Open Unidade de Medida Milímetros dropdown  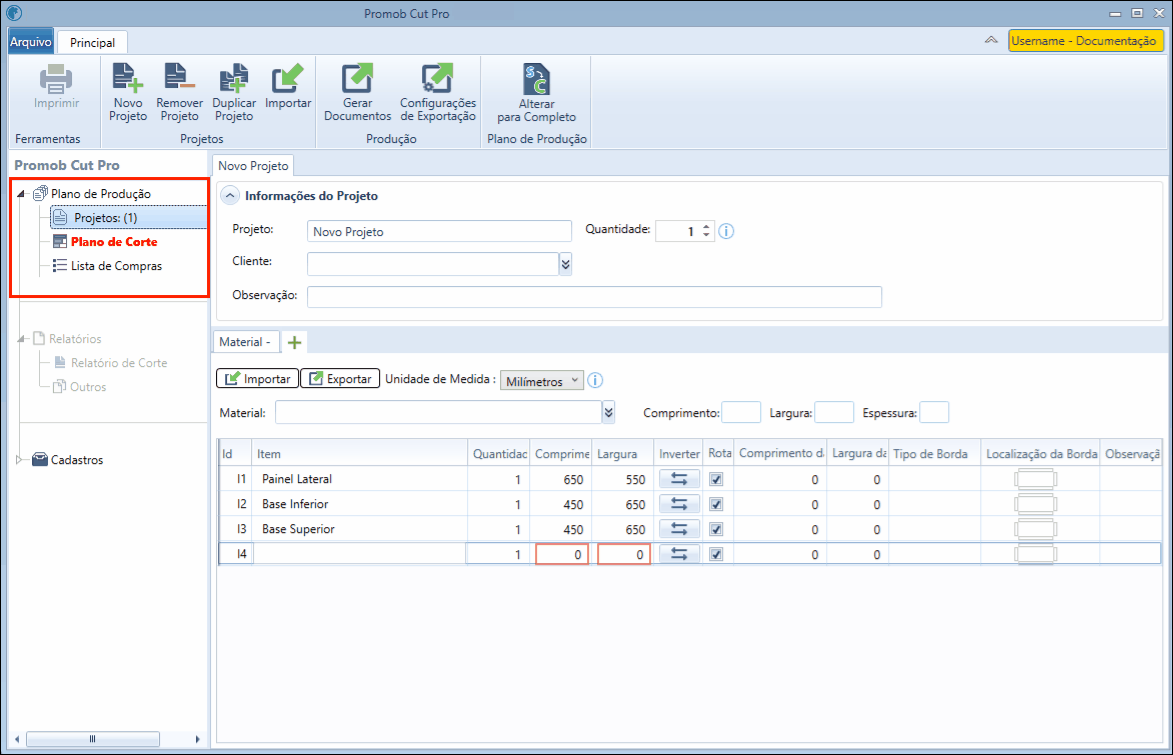pos(542,381)
